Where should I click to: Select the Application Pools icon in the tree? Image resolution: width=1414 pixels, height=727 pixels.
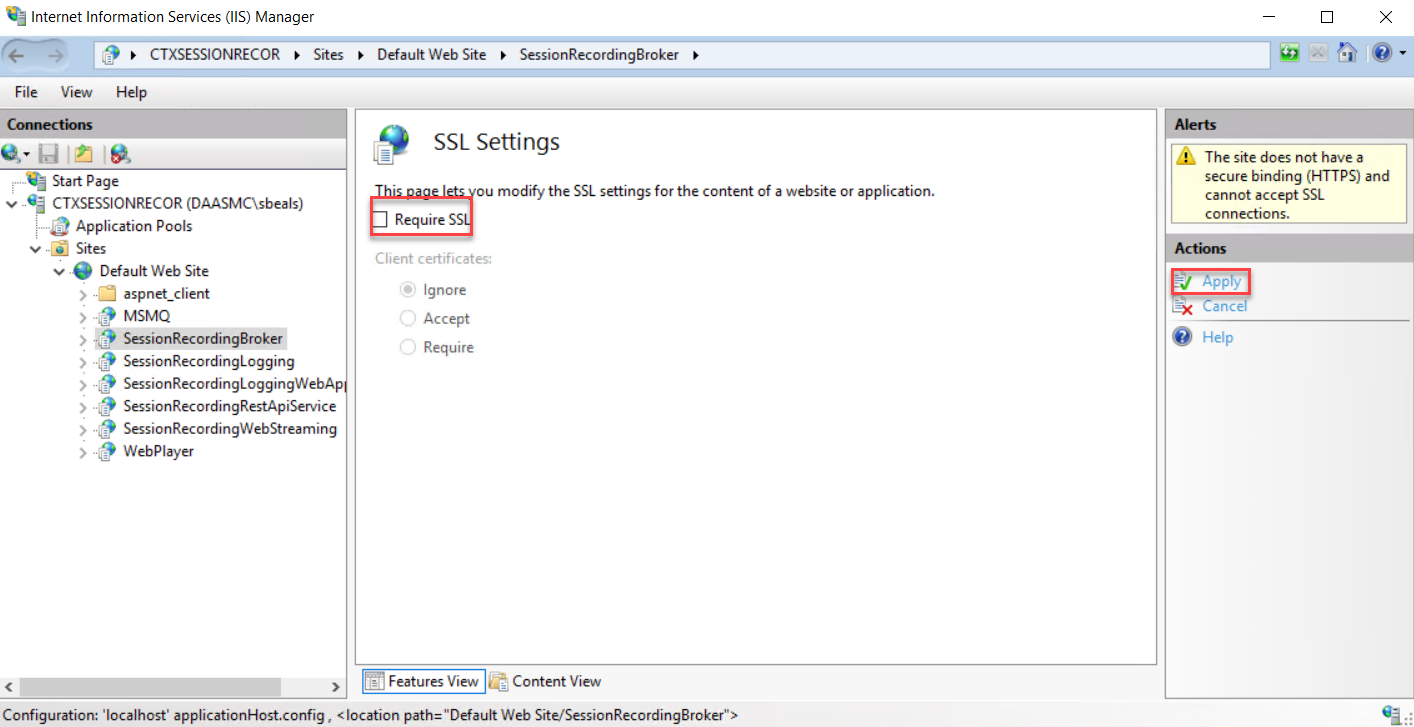click(x=61, y=226)
